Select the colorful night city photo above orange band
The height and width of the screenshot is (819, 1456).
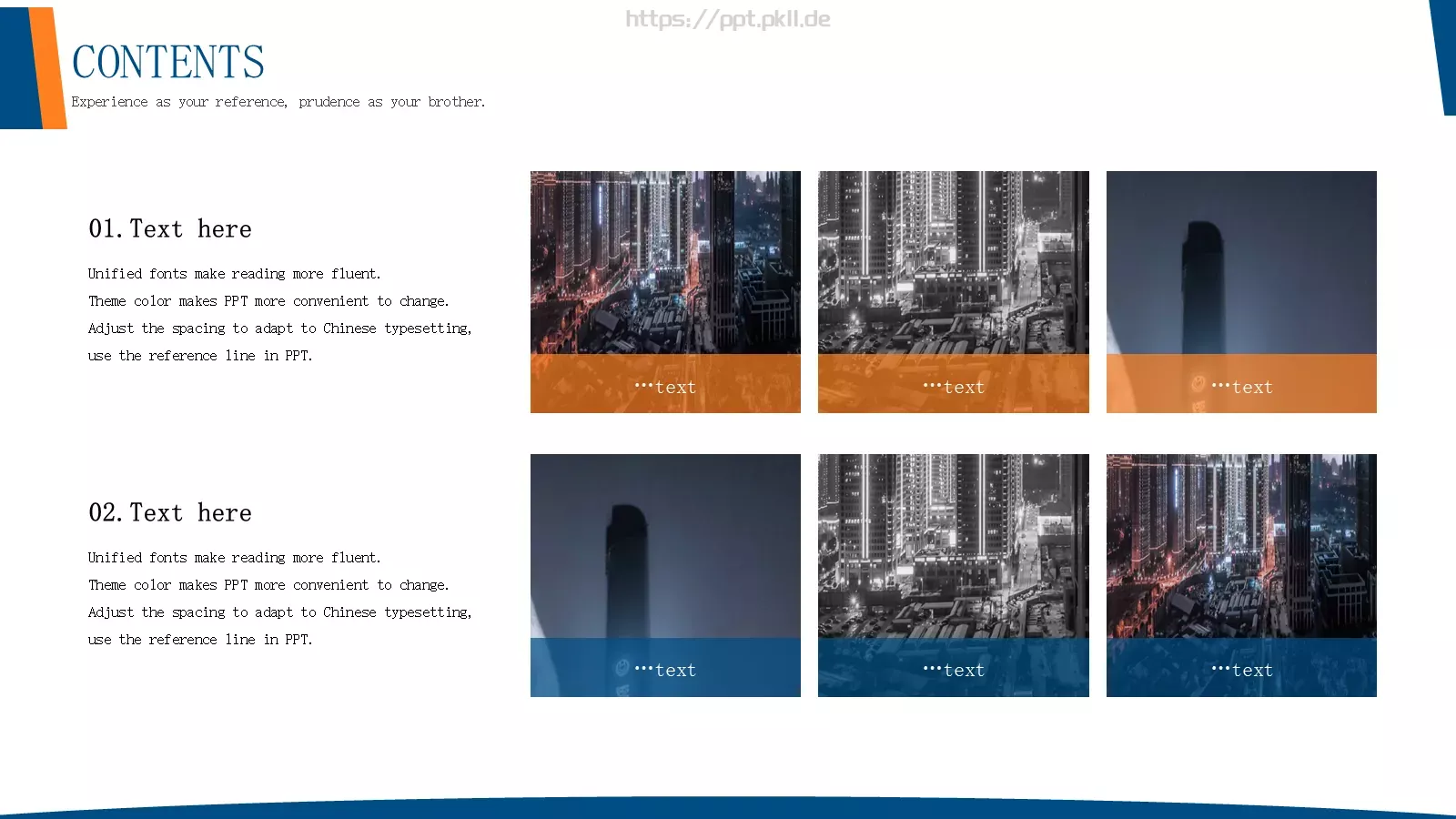(665, 262)
